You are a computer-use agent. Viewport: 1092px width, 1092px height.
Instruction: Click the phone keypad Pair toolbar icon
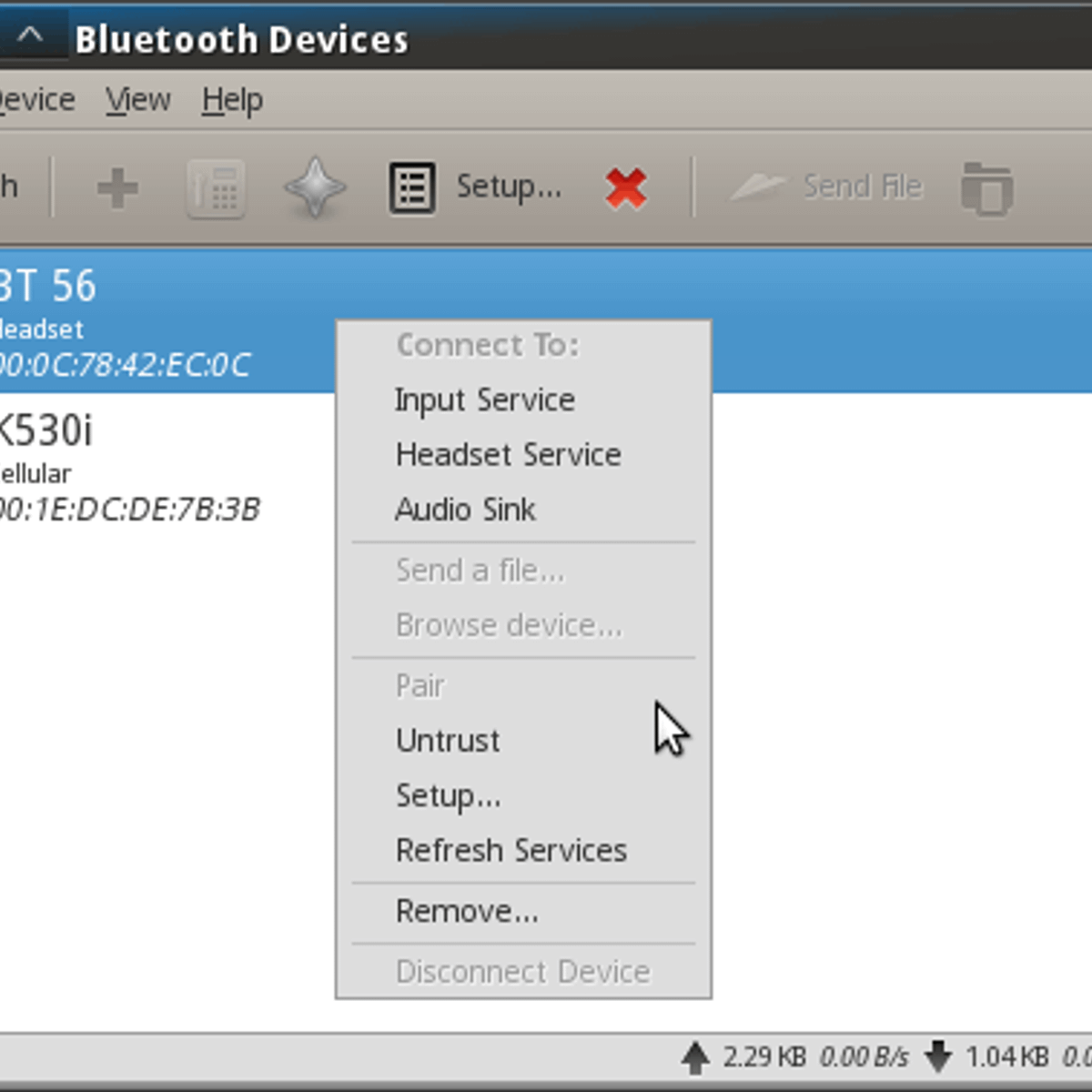point(216,188)
